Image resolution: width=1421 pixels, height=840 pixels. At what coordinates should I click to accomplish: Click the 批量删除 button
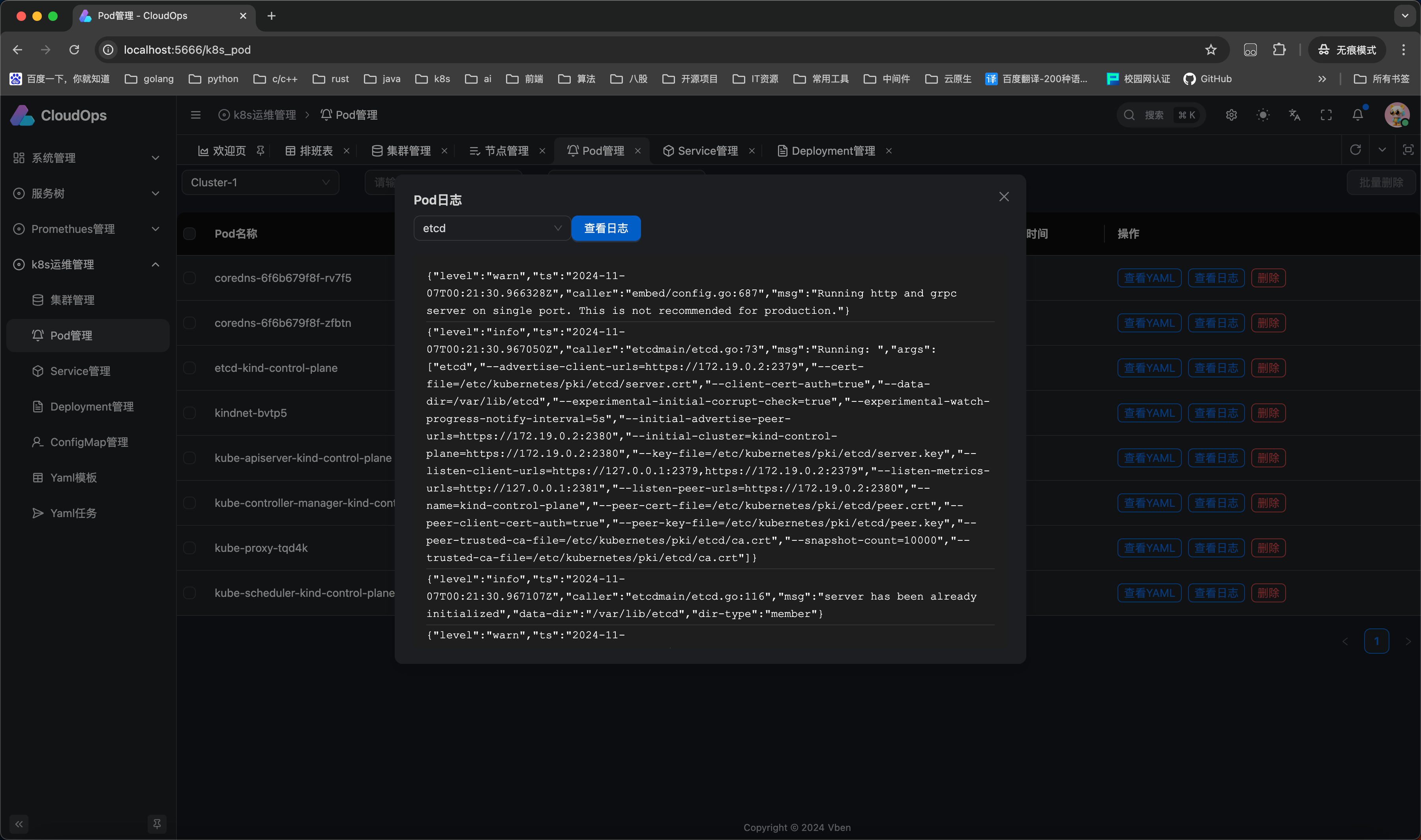[x=1382, y=182]
